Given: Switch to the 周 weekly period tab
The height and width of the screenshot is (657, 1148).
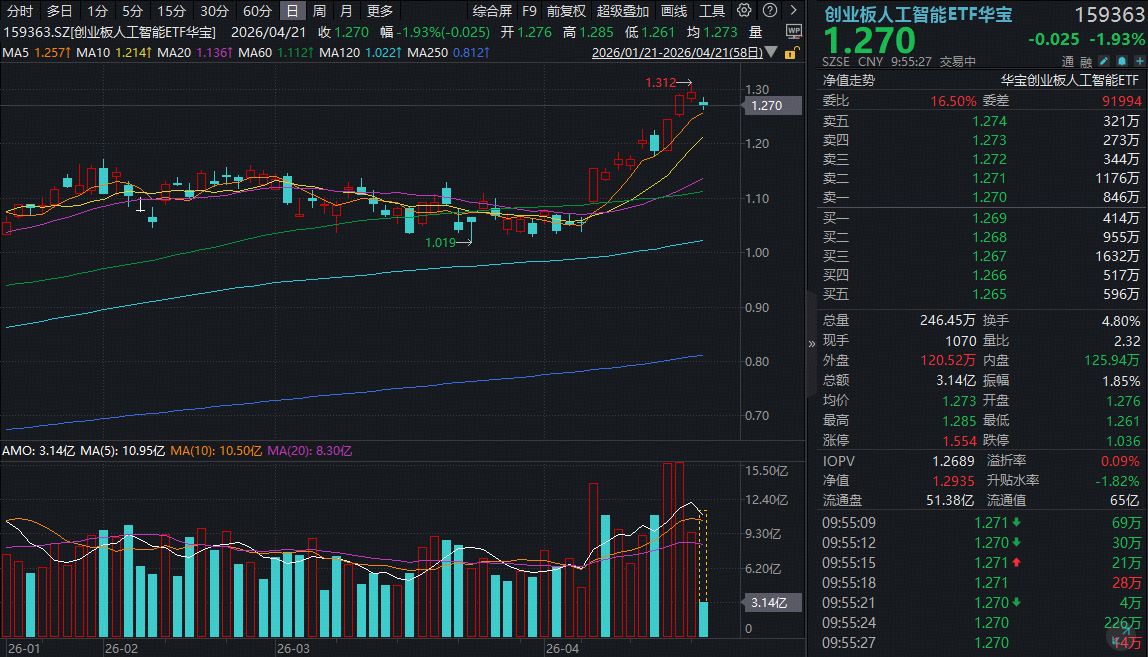Looking at the screenshot, I should click(x=319, y=11).
